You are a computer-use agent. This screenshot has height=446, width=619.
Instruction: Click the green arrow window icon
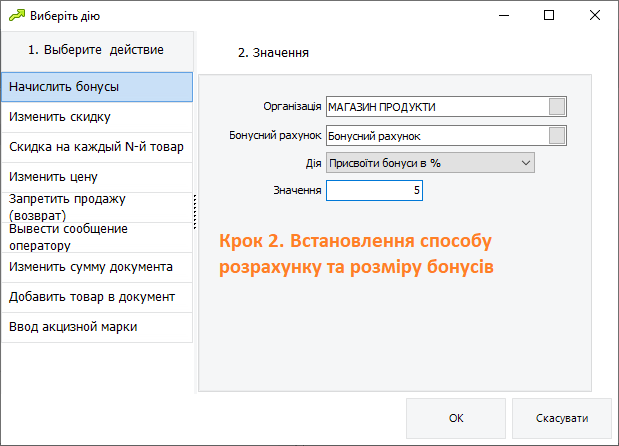point(17,16)
